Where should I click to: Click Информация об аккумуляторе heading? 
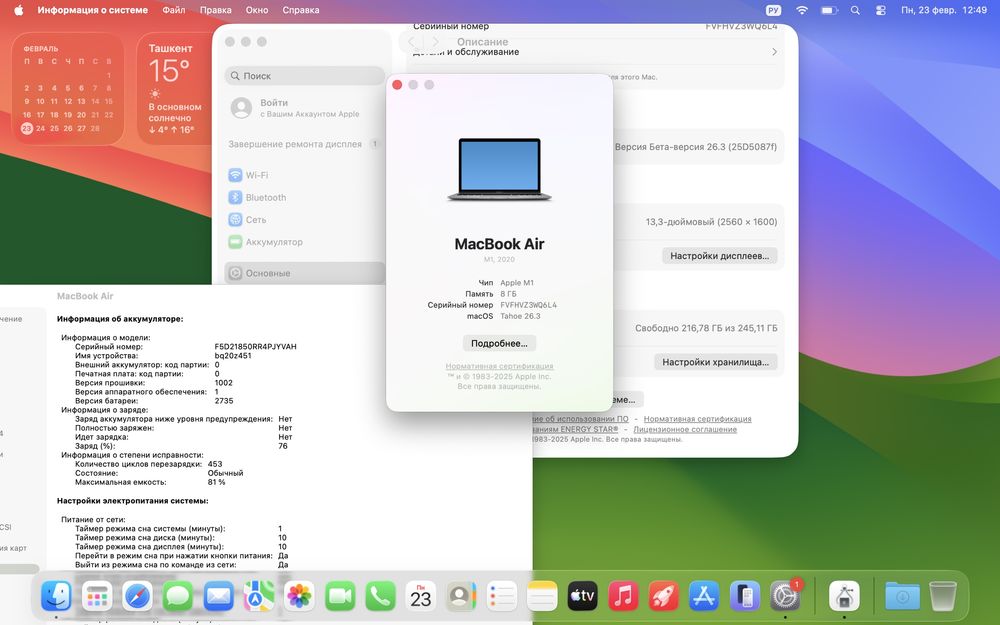pos(120,319)
